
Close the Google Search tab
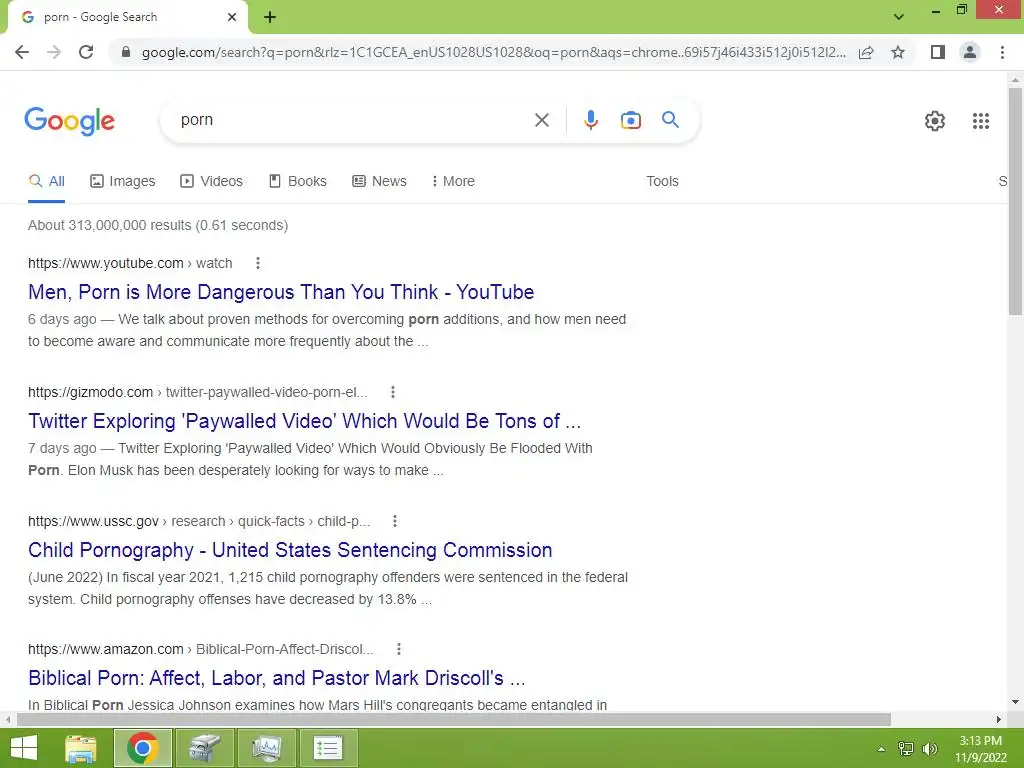pos(232,17)
